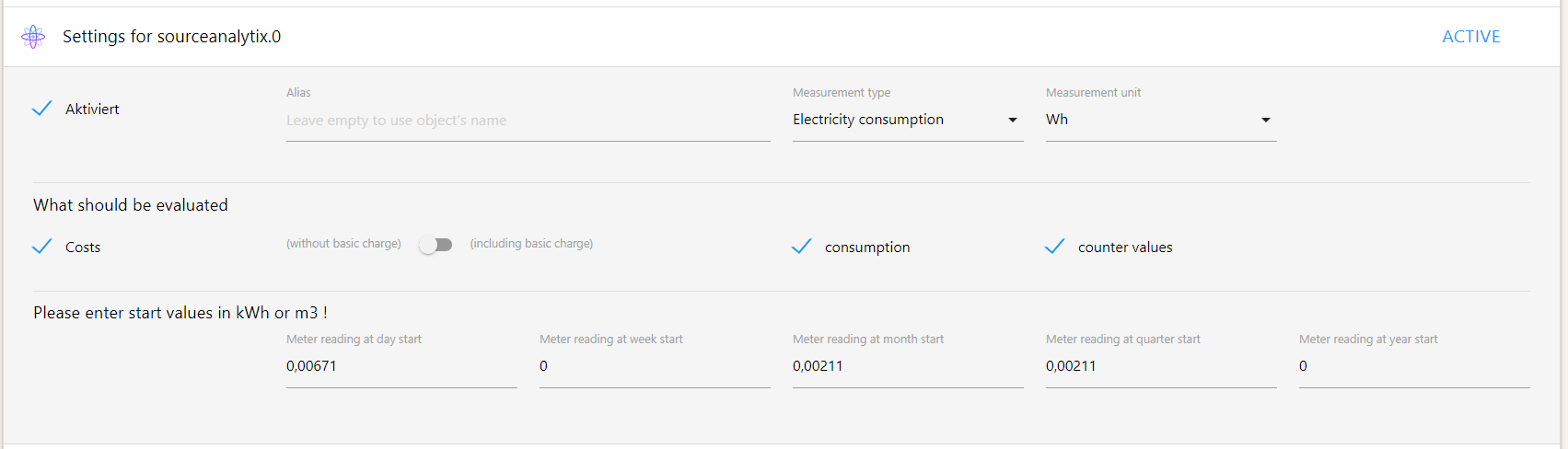
Task: Click the sourceanalytix adapter atom icon
Action: click(x=33, y=37)
